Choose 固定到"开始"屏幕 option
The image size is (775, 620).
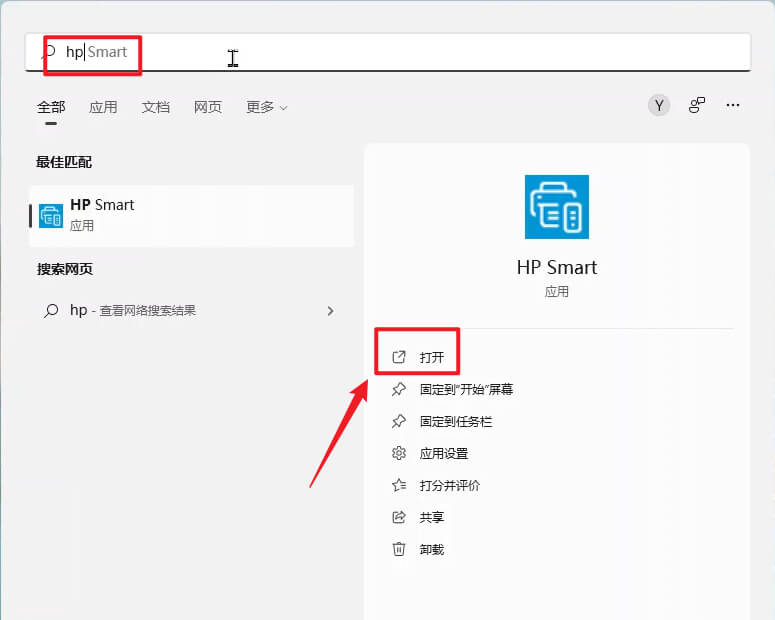(x=466, y=390)
